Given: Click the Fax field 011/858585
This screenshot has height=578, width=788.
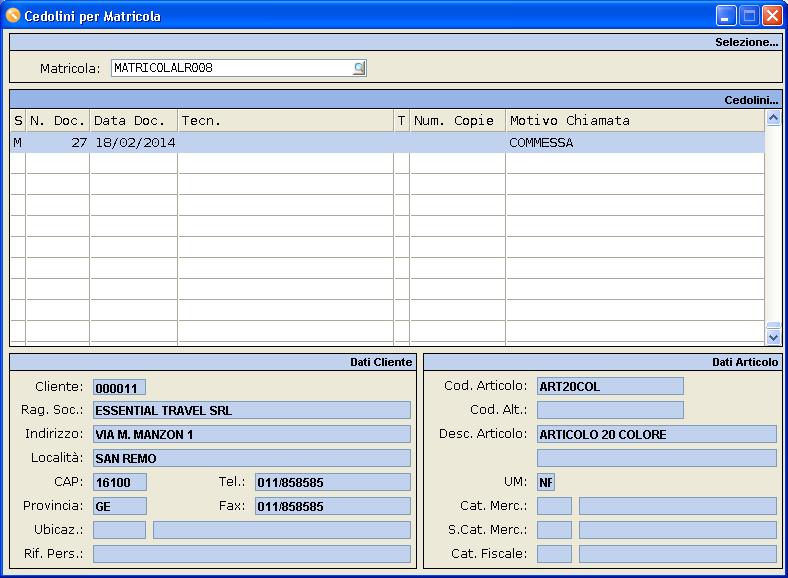Looking at the screenshot, I should (333, 506).
